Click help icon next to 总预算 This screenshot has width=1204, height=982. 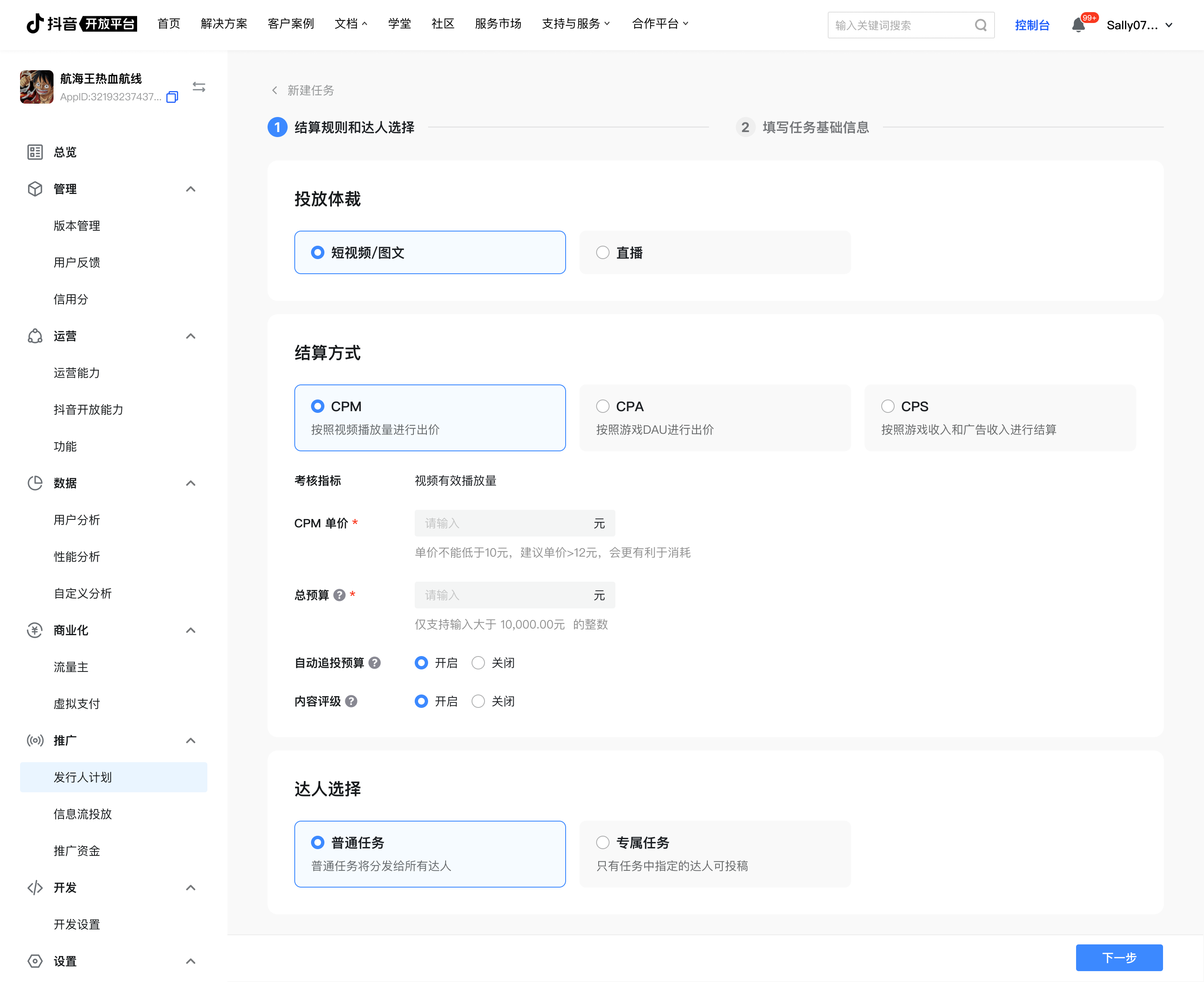click(339, 595)
